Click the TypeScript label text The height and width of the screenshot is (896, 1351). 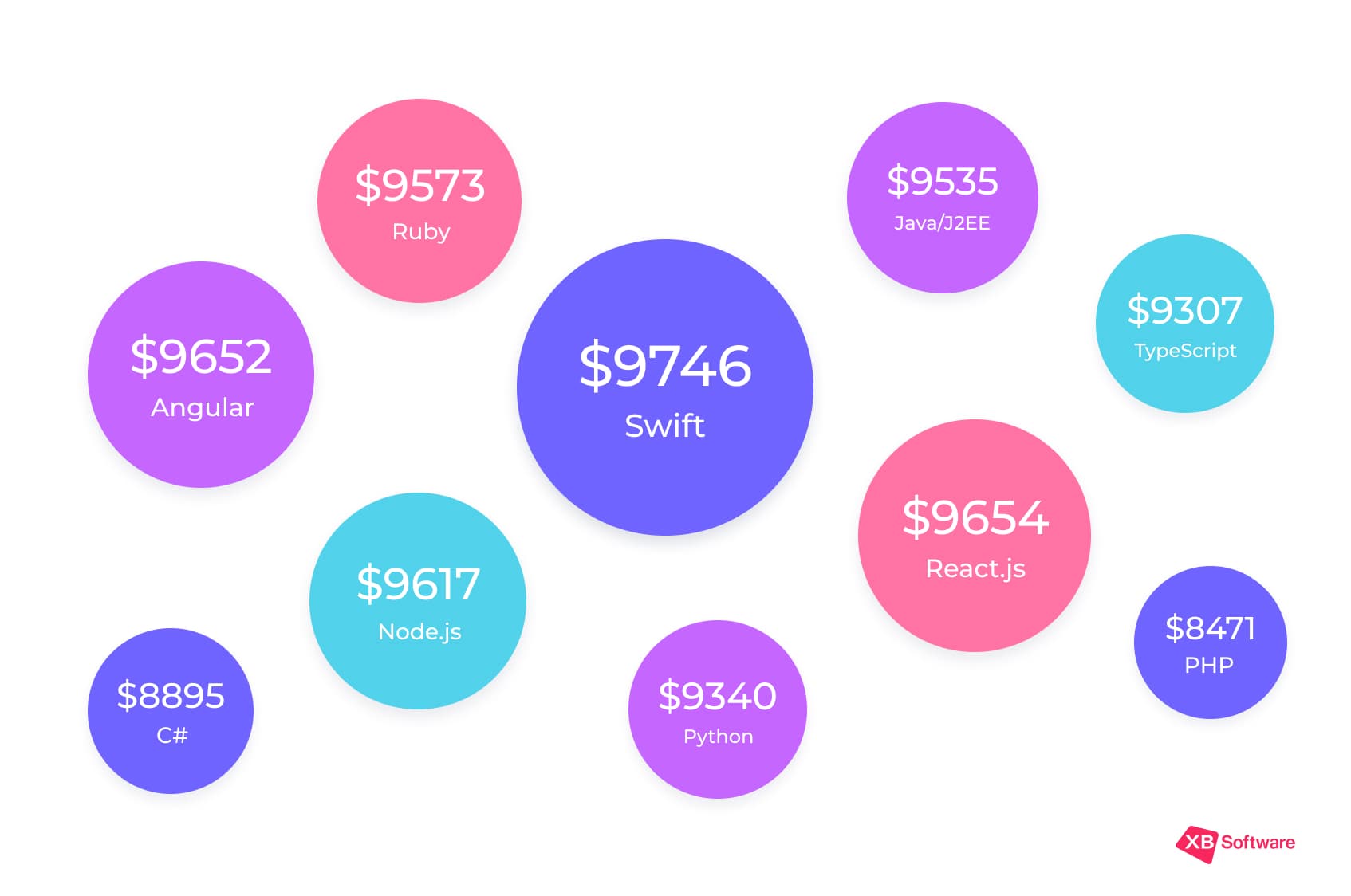click(x=1185, y=351)
